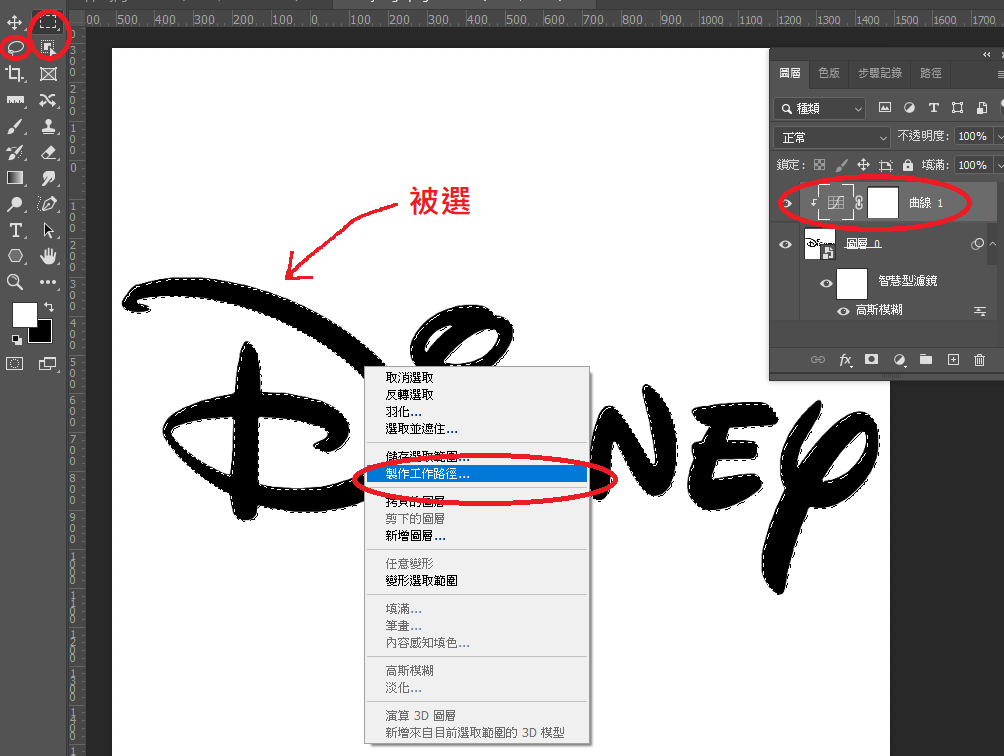
Task: Select the Clone Stamp tool
Action: coord(48,126)
